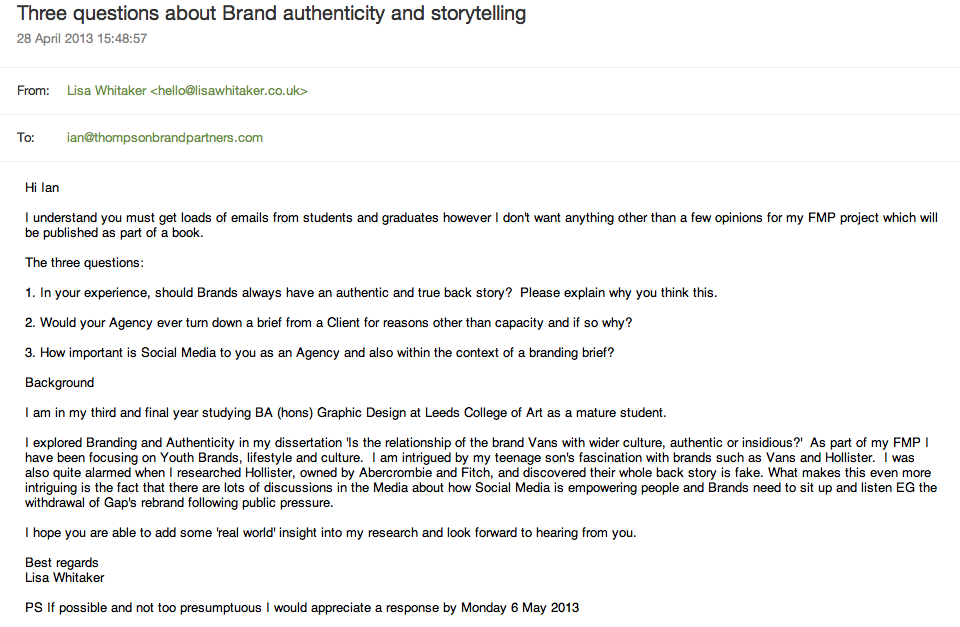Click the email subject about Brand authenticity
This screenshot has height=627, width=960.
tap(272, 14)
